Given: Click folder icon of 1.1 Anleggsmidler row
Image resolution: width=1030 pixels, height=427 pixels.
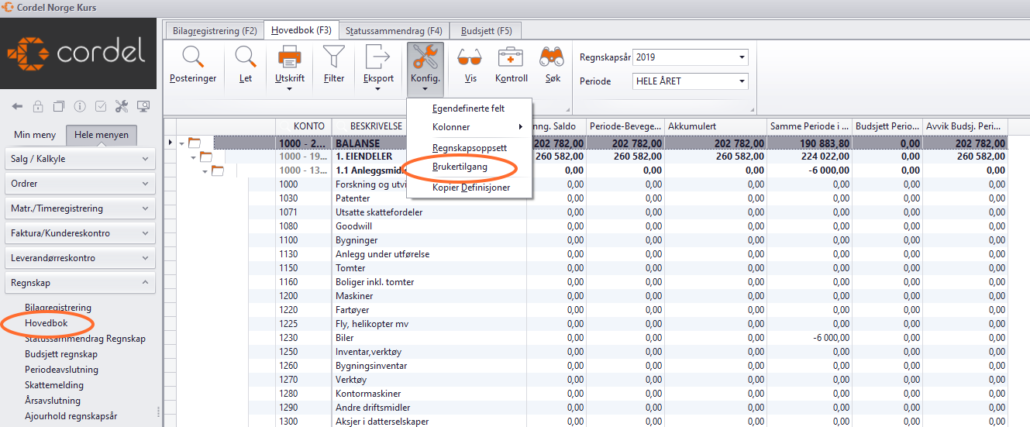Looking at the screenshot, I should click(218, 171).
